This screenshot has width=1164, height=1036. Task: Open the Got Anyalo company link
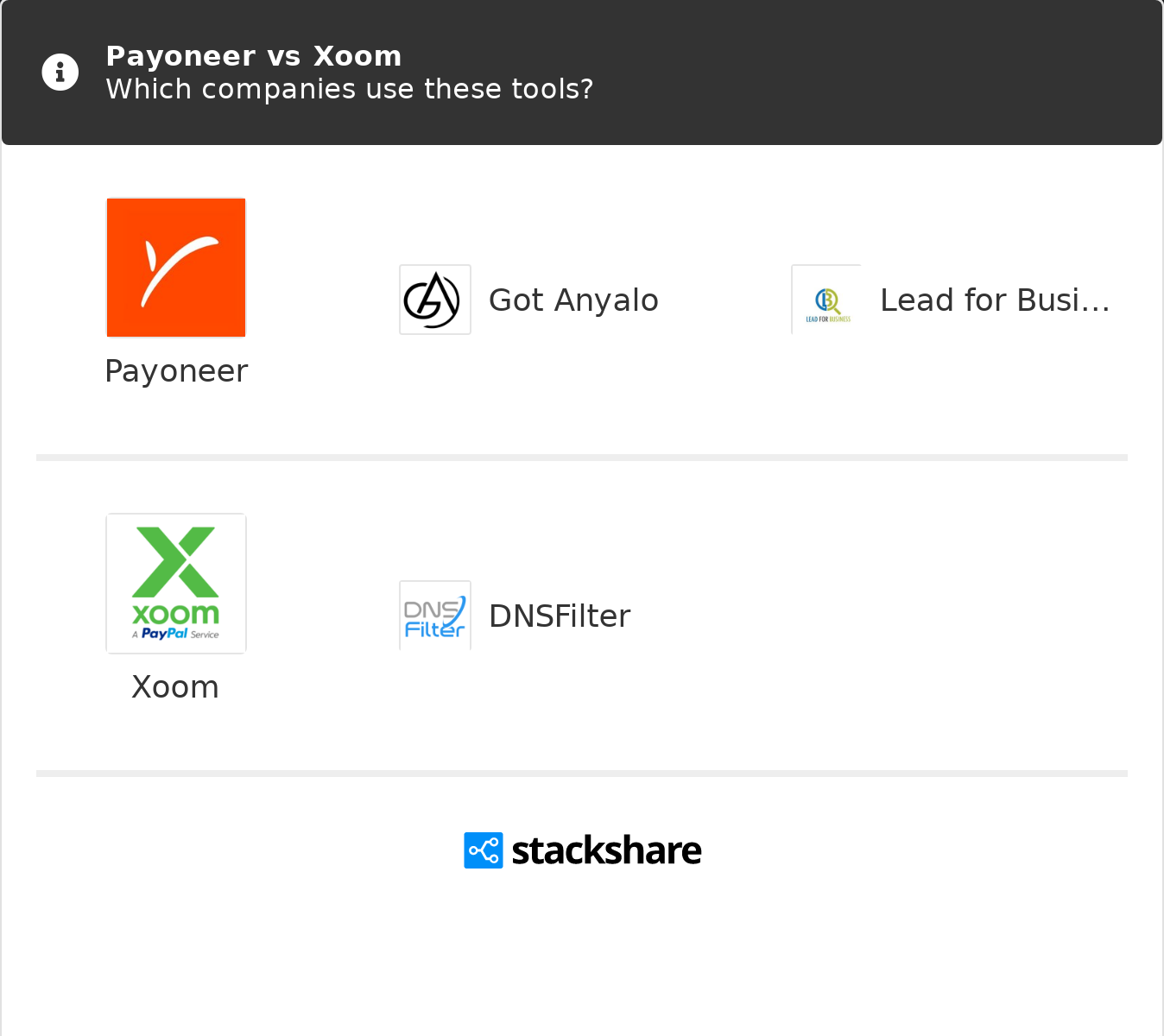coord(573,300)
